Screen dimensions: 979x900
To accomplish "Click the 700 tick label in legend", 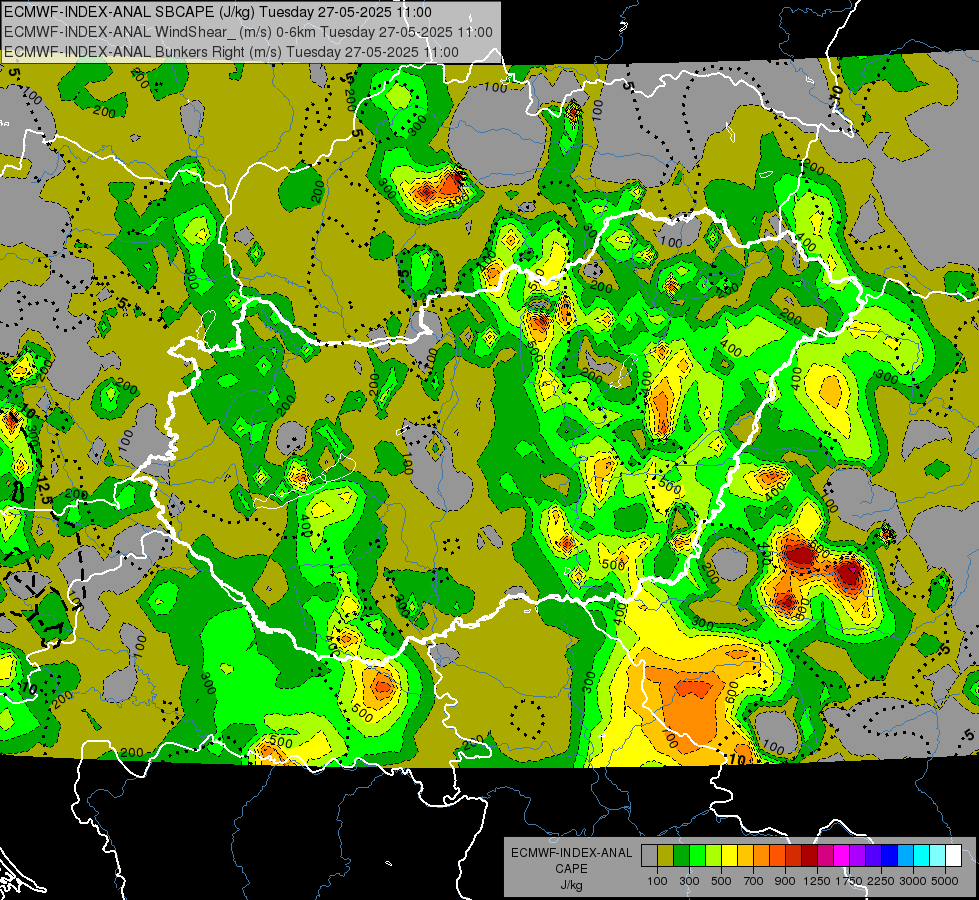I will (754, 881).
